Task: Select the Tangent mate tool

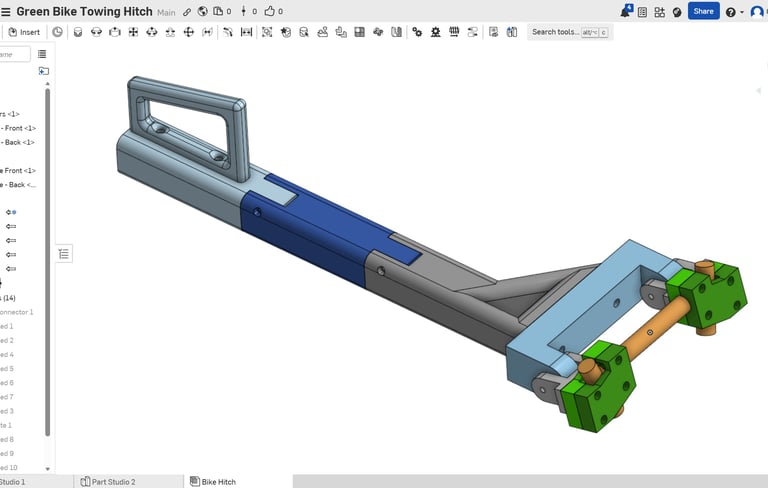Action: coord(228,32)
